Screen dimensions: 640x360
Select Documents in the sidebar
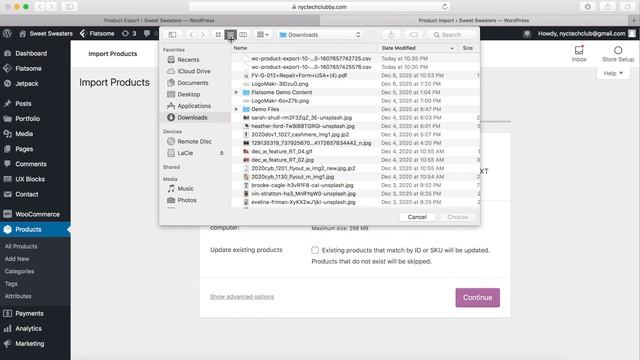(x=193, y=82)
